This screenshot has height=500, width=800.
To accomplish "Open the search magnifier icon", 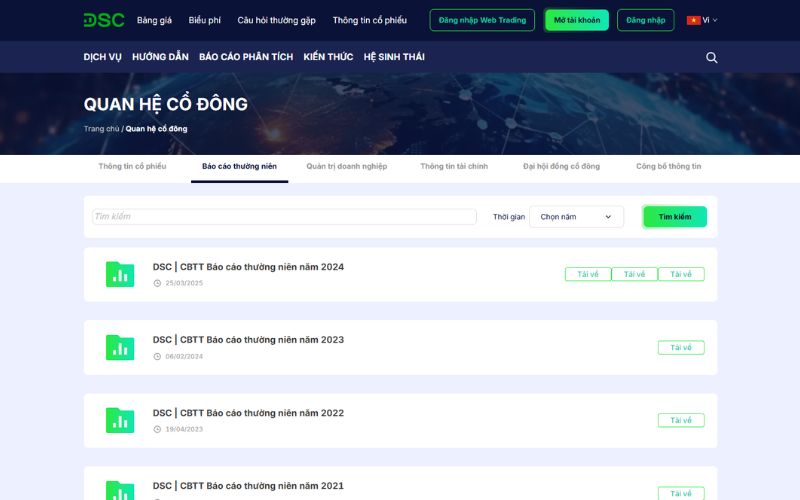I will click(x=712, y=57).
